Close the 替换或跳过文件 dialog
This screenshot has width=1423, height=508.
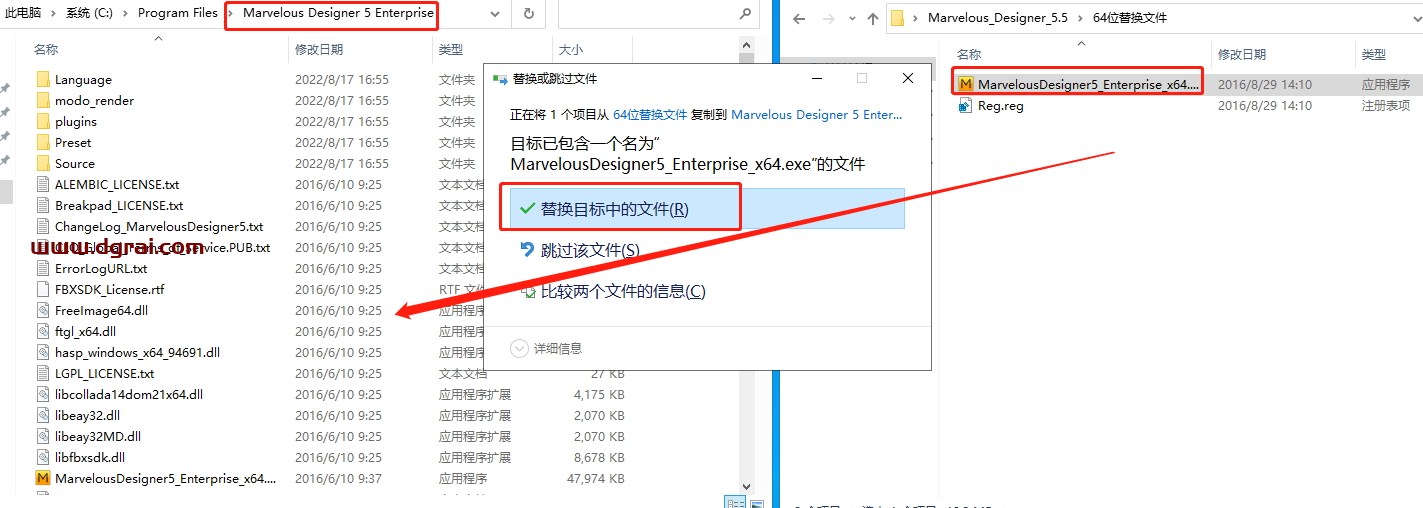click(x=907, y=78)
